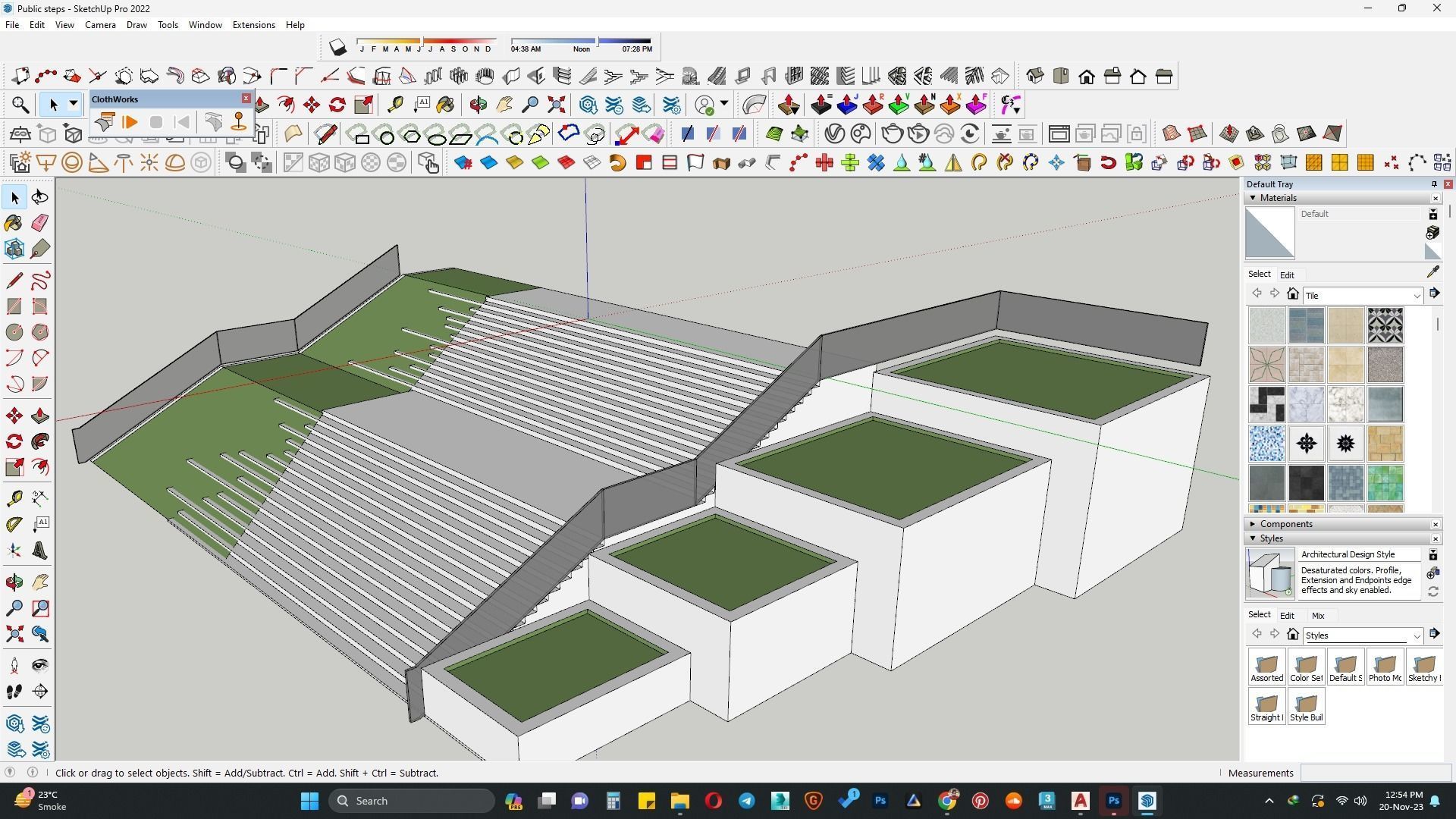This screenshot has width=1456, height=819.
Task: Switch to styles Edit tab
Action: click(1287, 616)
